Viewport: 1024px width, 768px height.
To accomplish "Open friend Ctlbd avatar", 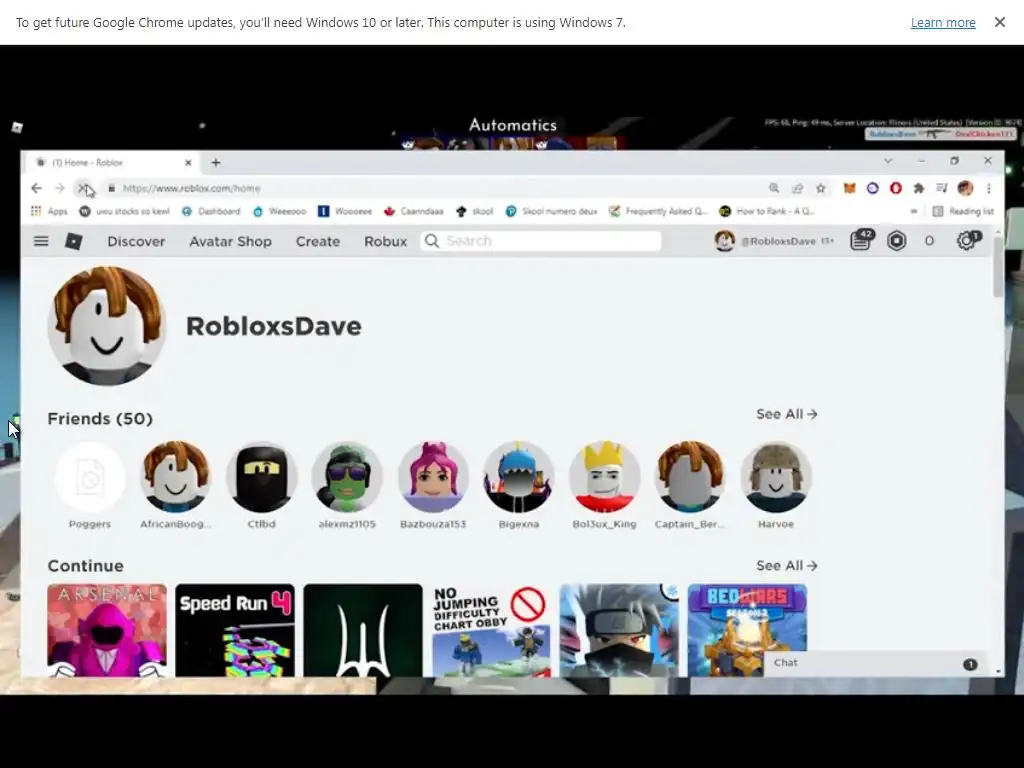I will 261,477.
